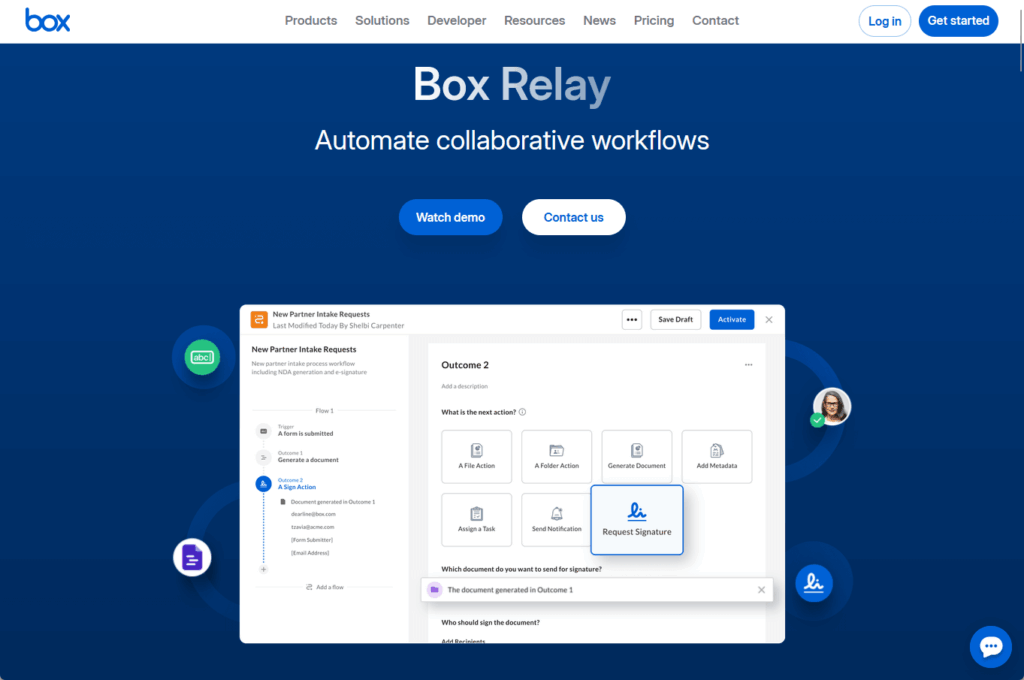Click the user avatar photo
This screenshot has height=680, width=1024.
[x=831, y=406]
